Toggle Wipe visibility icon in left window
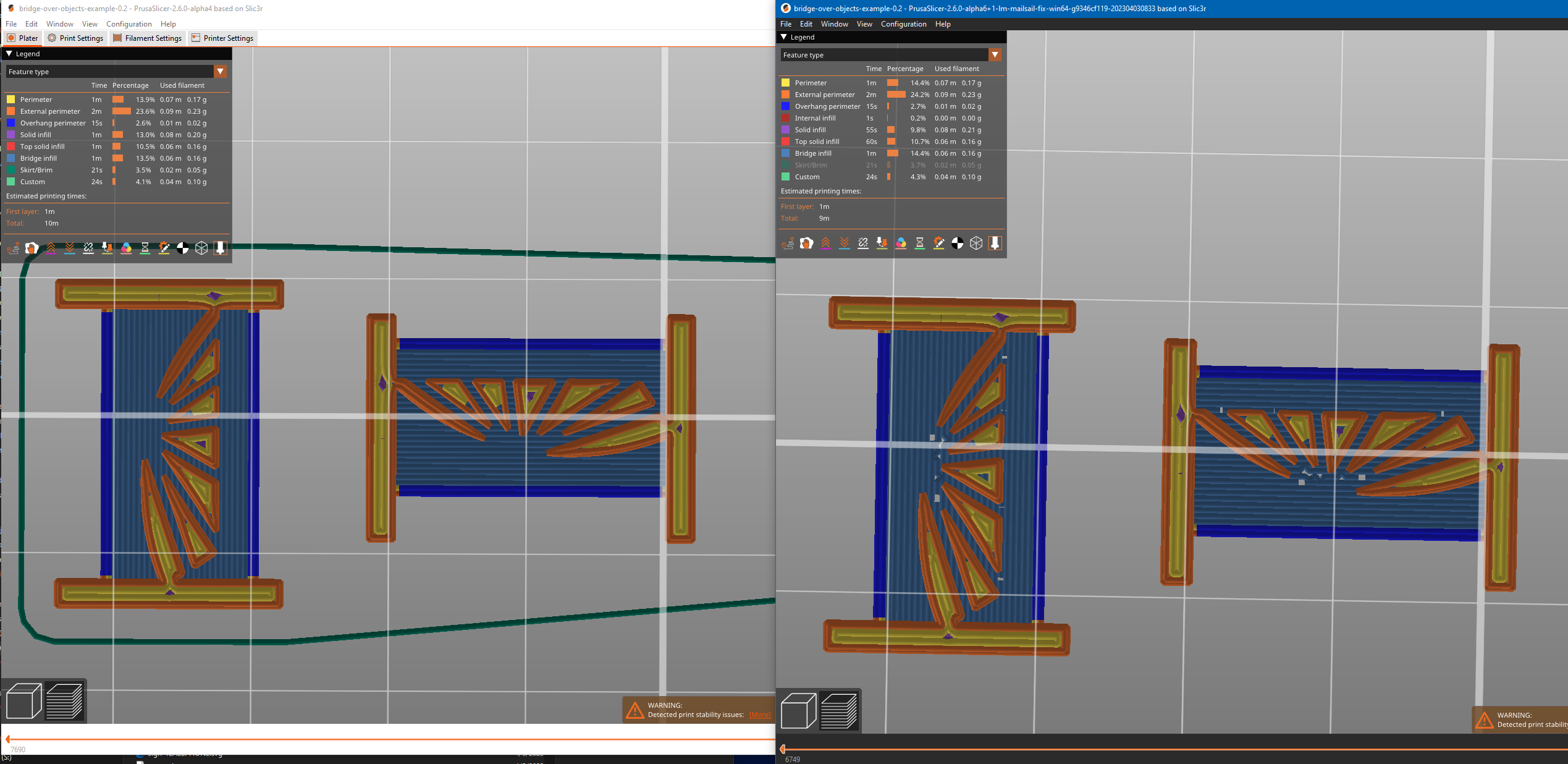The width and height of the screenshot is (1568, 764). 32,248
